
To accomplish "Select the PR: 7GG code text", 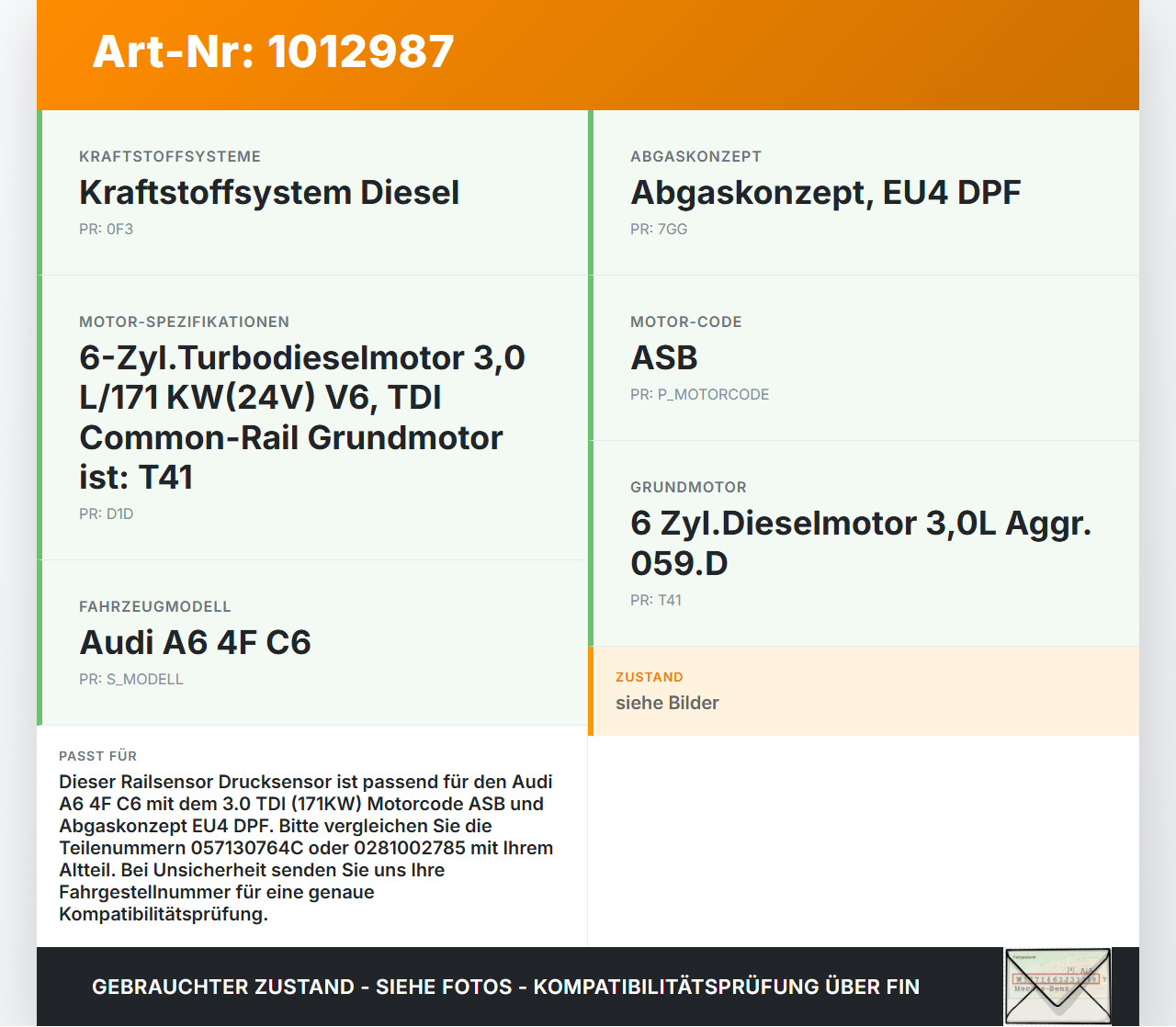I will pos(659,229).
